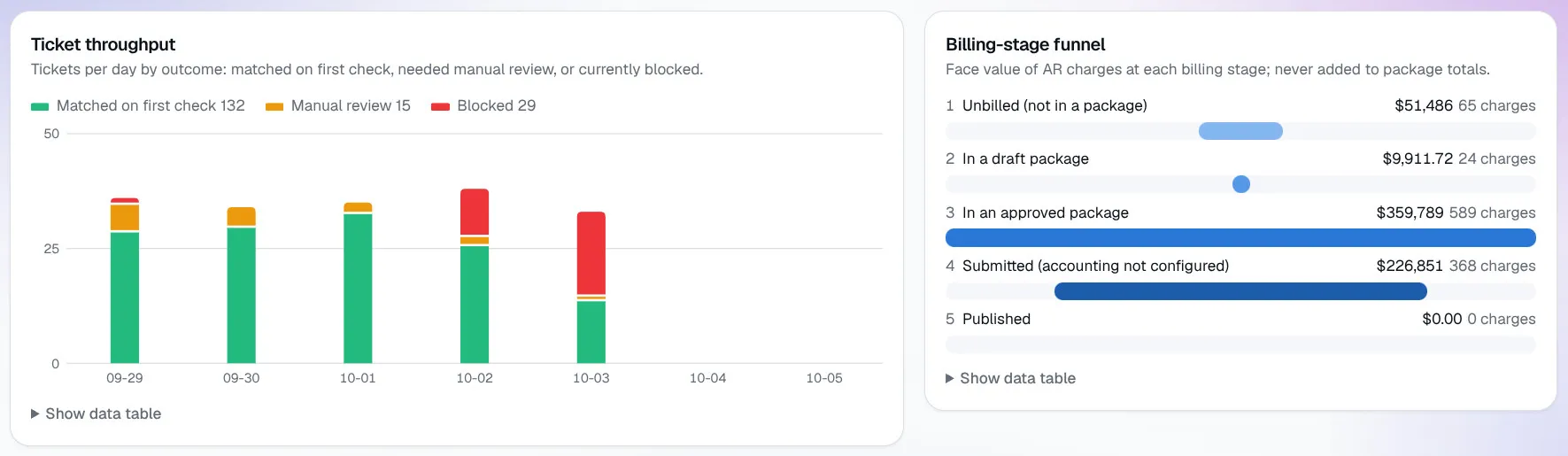
Task: Click the draft package funnel dot
Action: [1241, 184]
